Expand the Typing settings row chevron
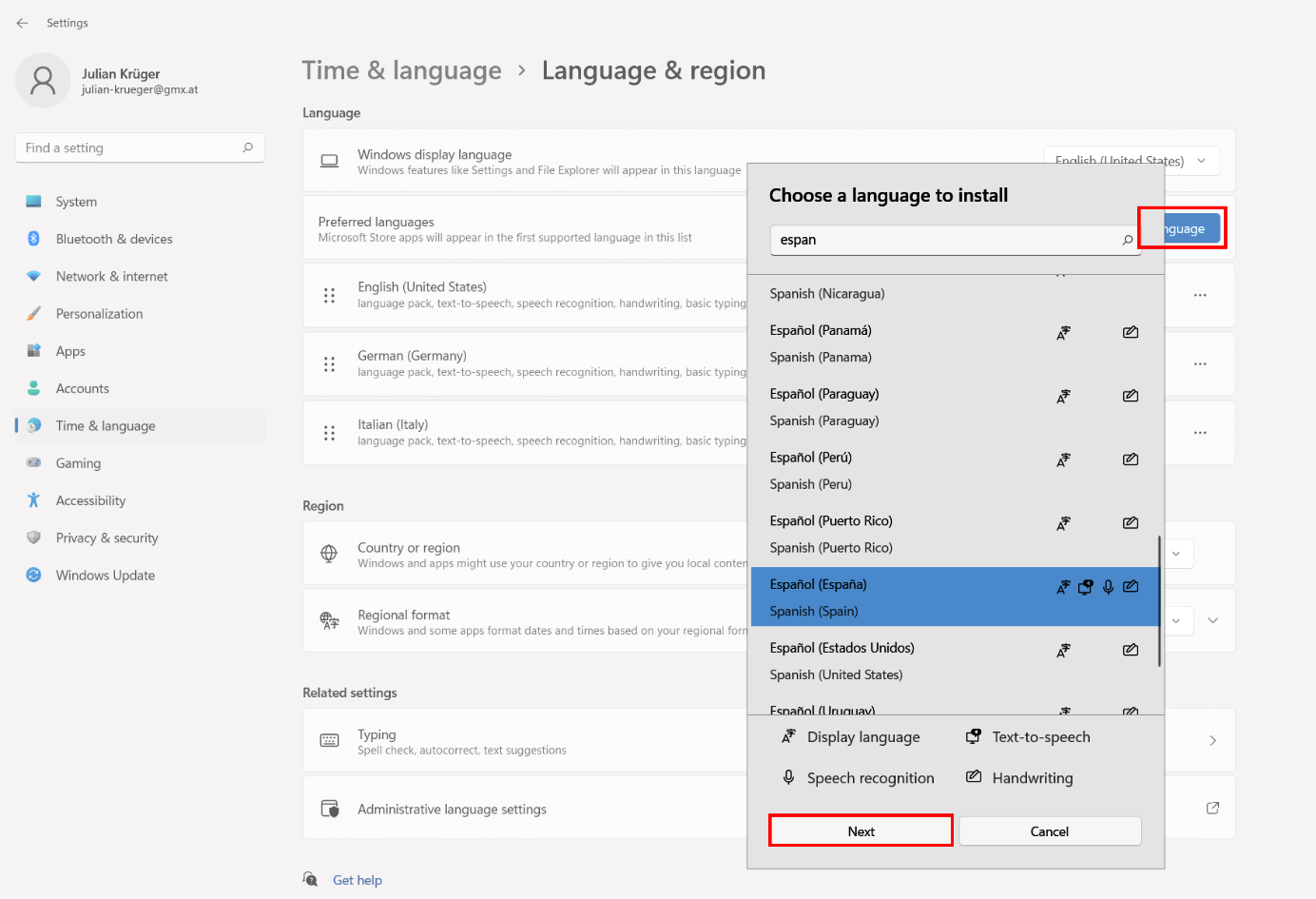Screen dimensions: 1316x899 (1212, 740)
